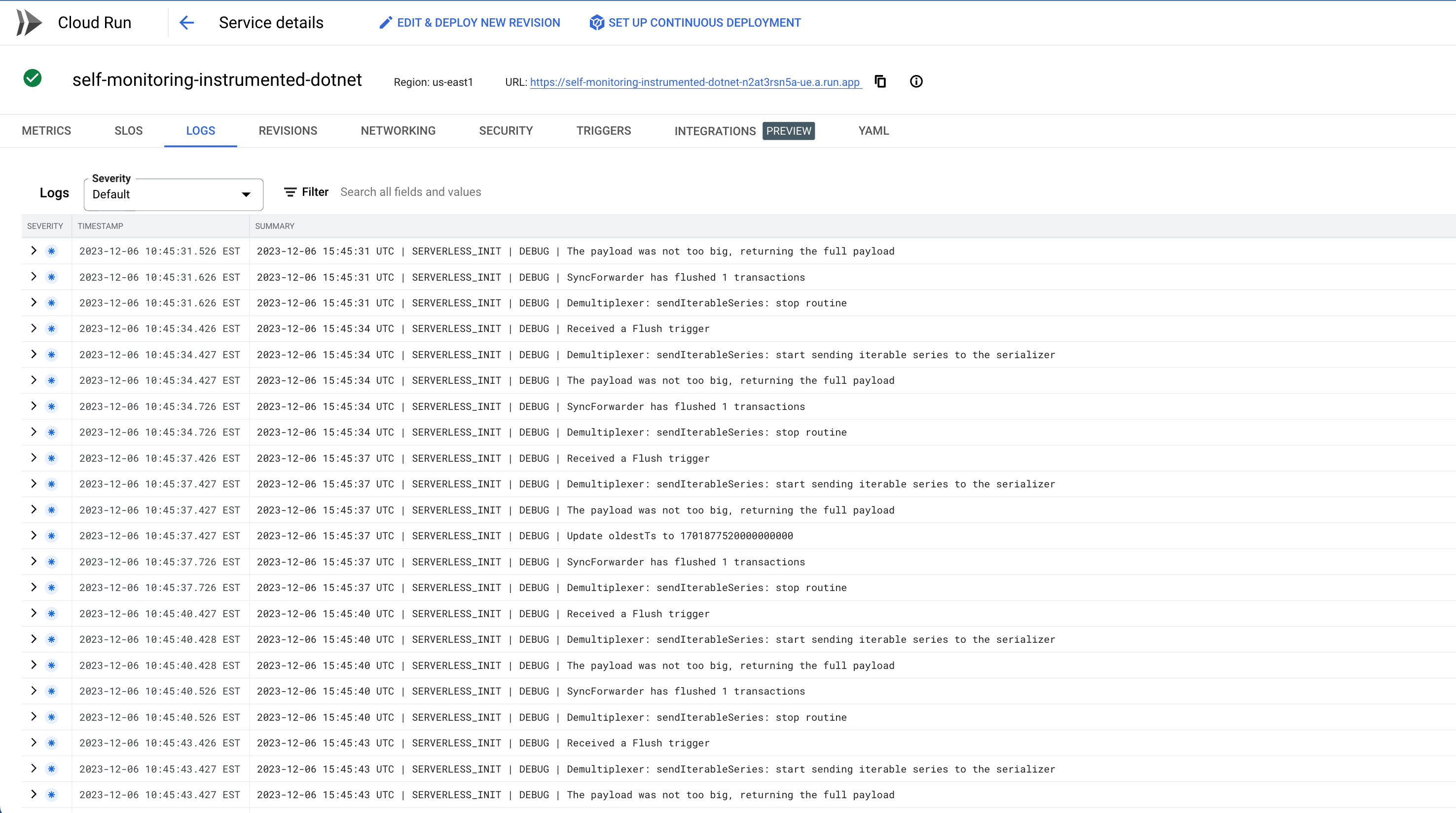Image resolution: width=1456 pixels, height=813 pixels.
Task: Expand the first log entry about payload size
Action: click(x=34, y=251)
